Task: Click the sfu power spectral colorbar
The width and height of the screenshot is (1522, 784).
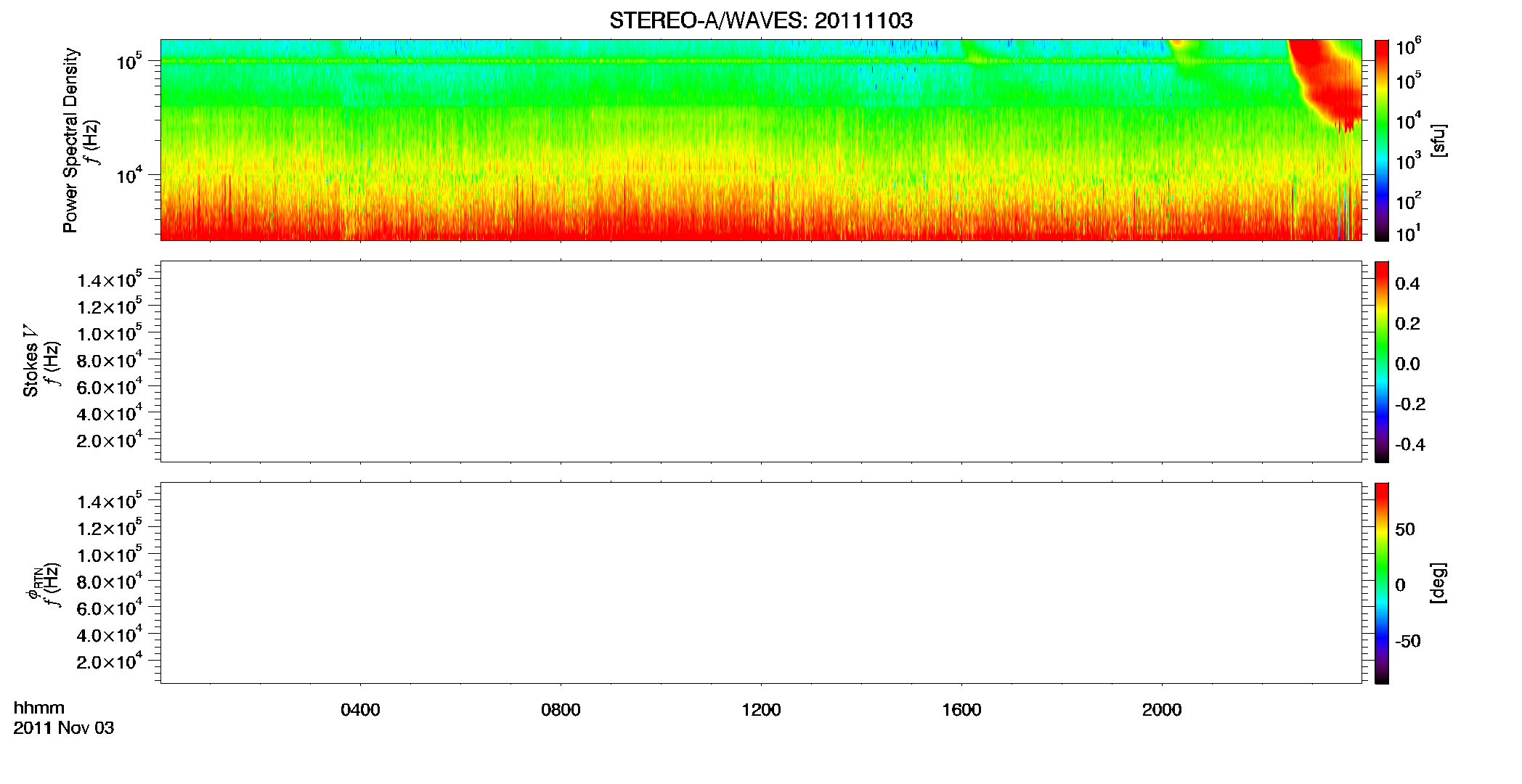Action: click(x=1382, y=140)
